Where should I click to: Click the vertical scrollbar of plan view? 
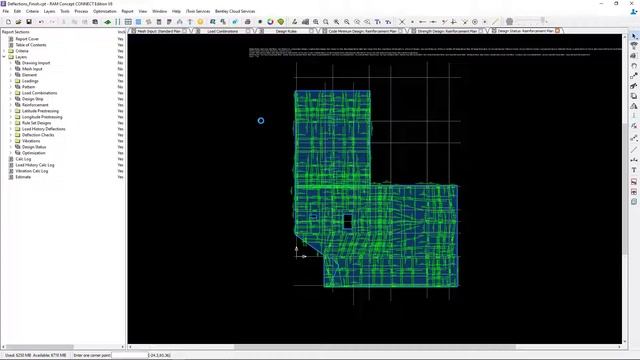(x=624, y=188)
